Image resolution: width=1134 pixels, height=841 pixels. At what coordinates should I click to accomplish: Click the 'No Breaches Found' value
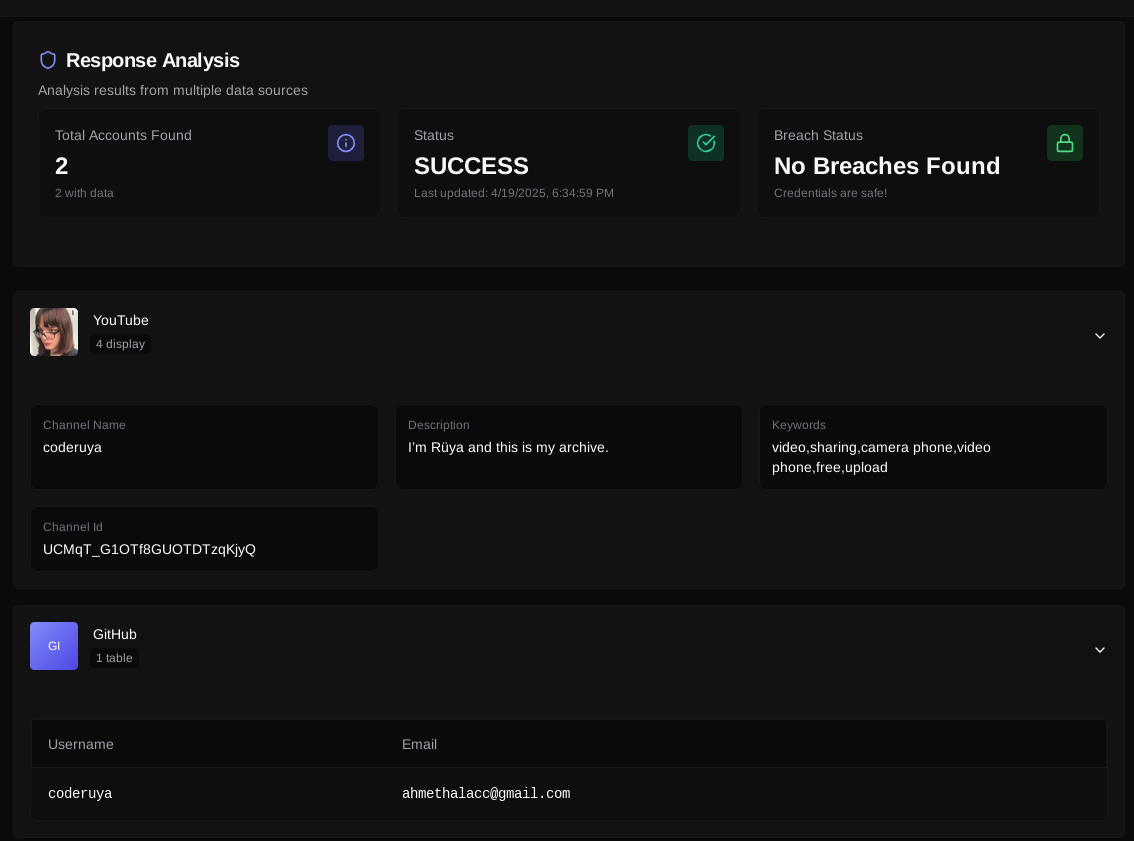point(887,166)
